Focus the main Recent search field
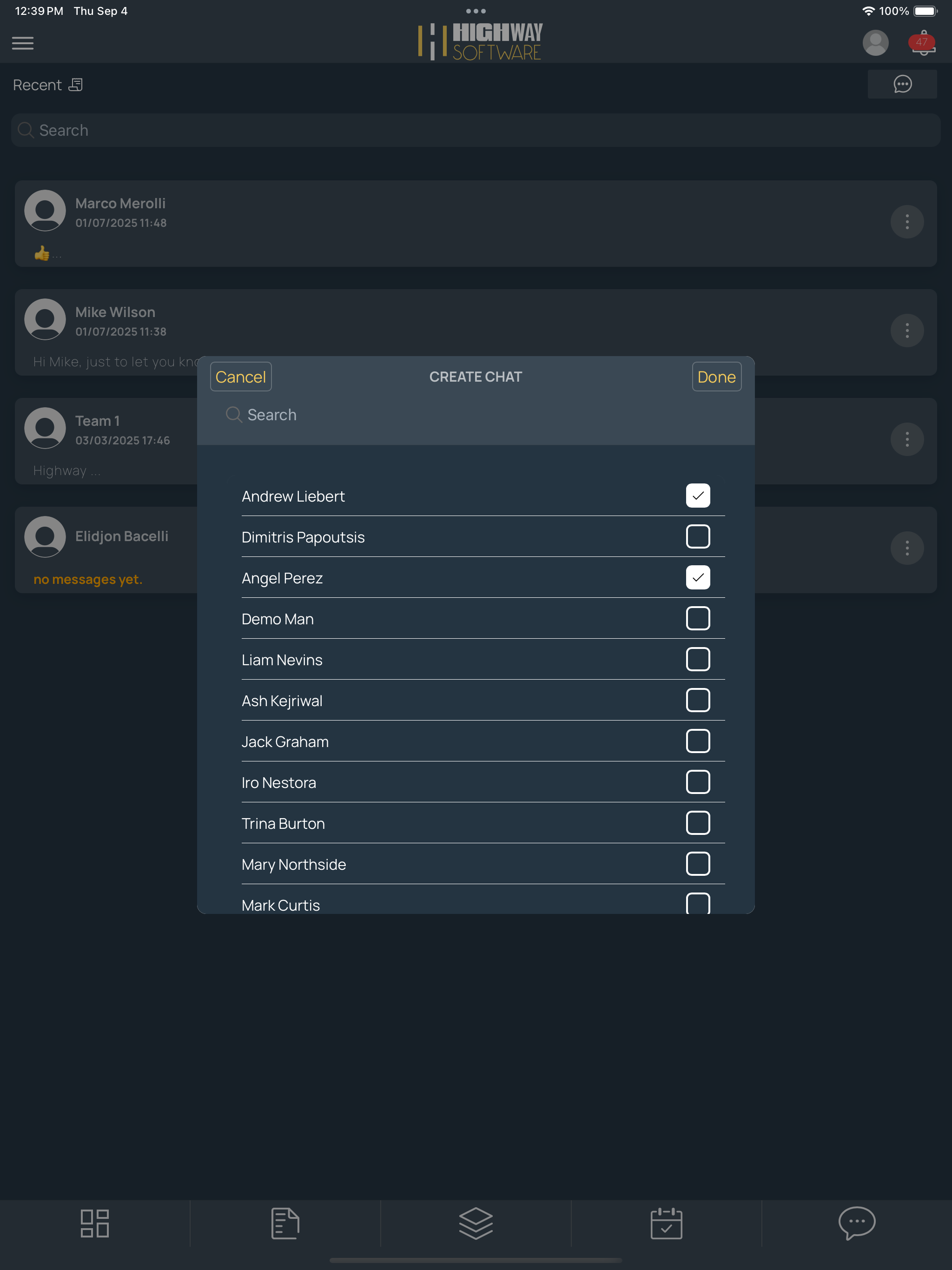Image resolution: width=952 pixels, height=1270 pixels. coord(476,130)
